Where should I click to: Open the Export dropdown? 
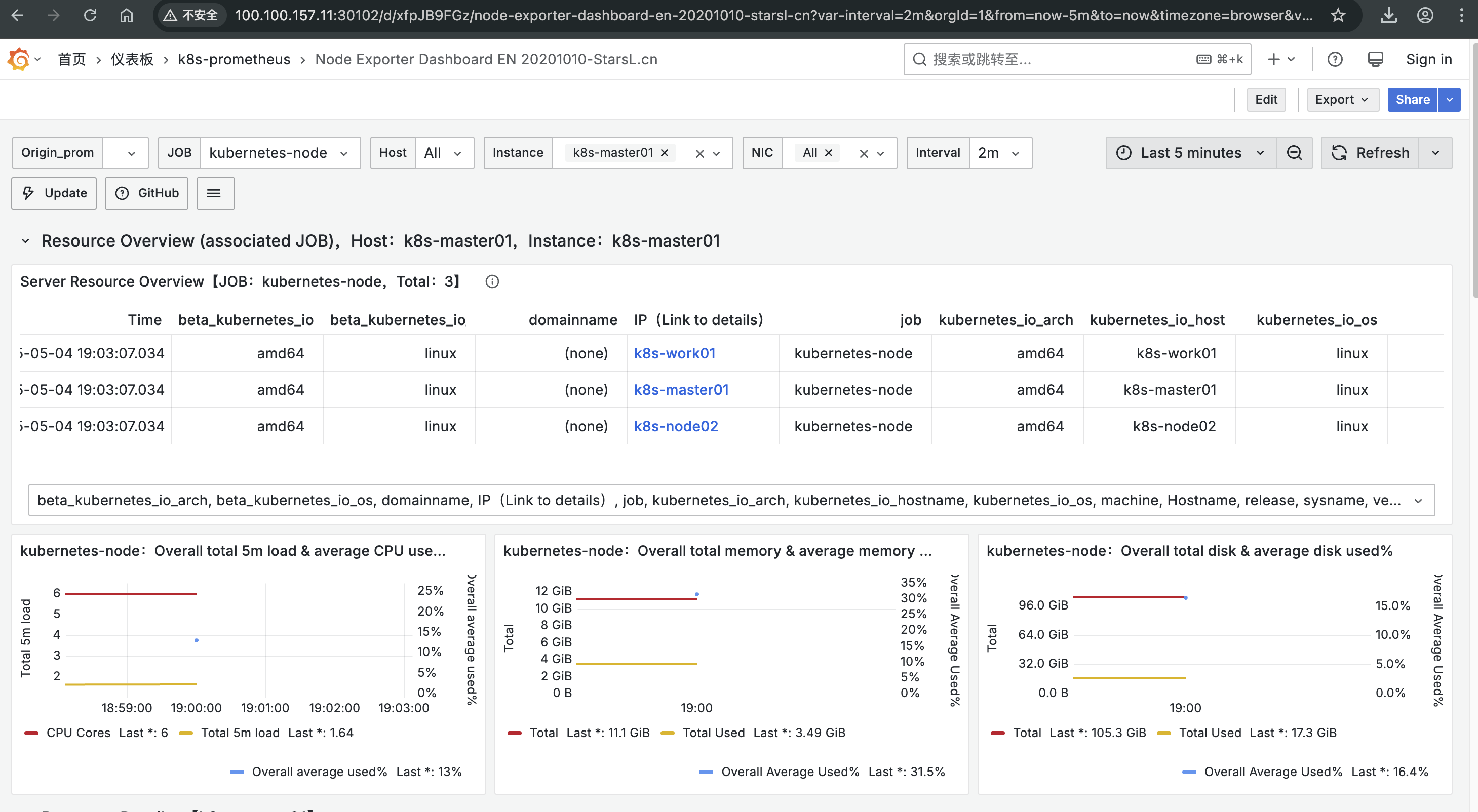point(1342,100)
